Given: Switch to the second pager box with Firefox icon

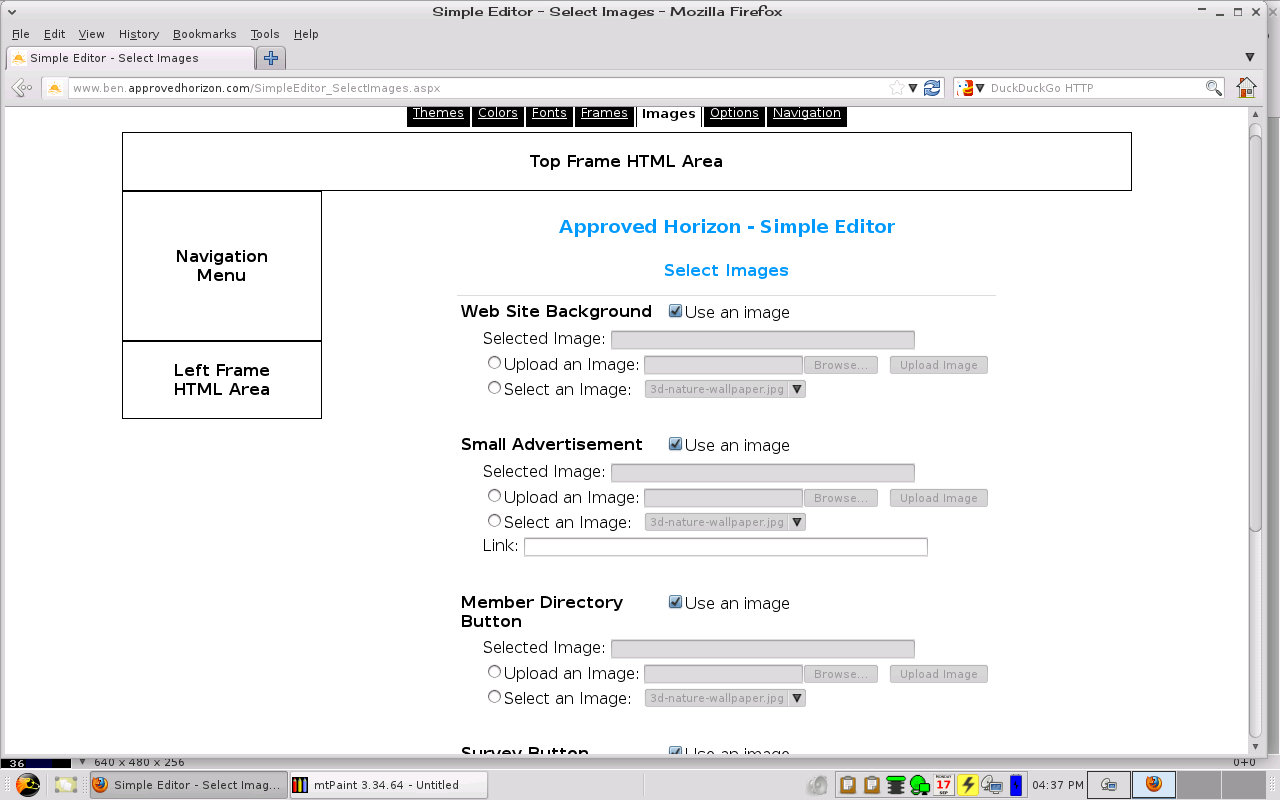Looking at the screenshot, I should (x=1154, y=785).
